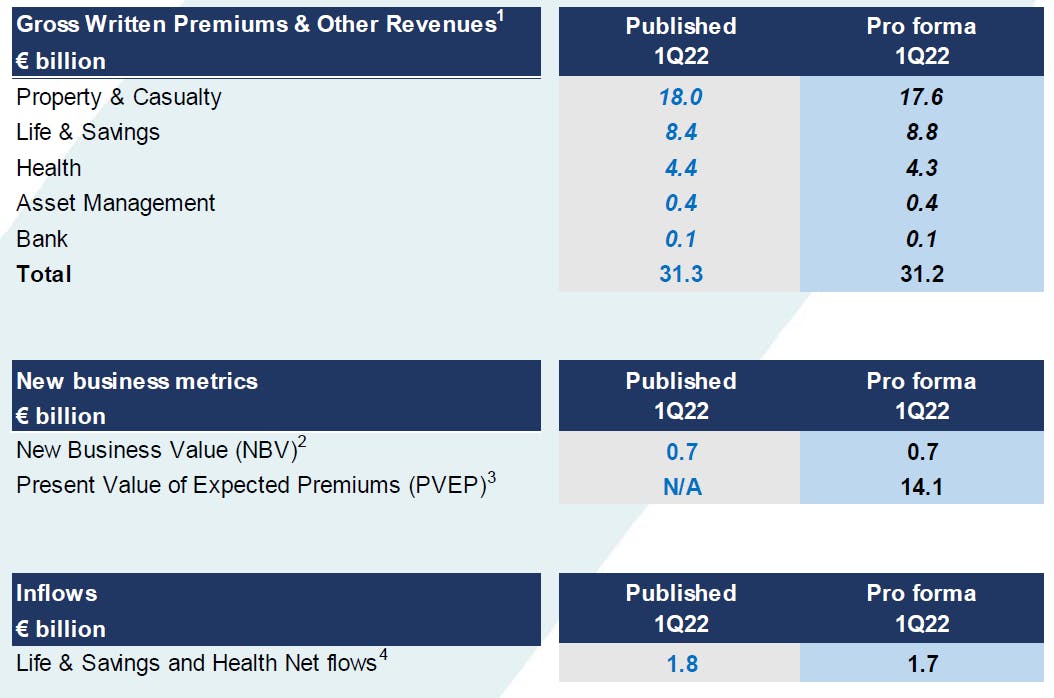Click the Published 4.4 Health value

(681, 167)
